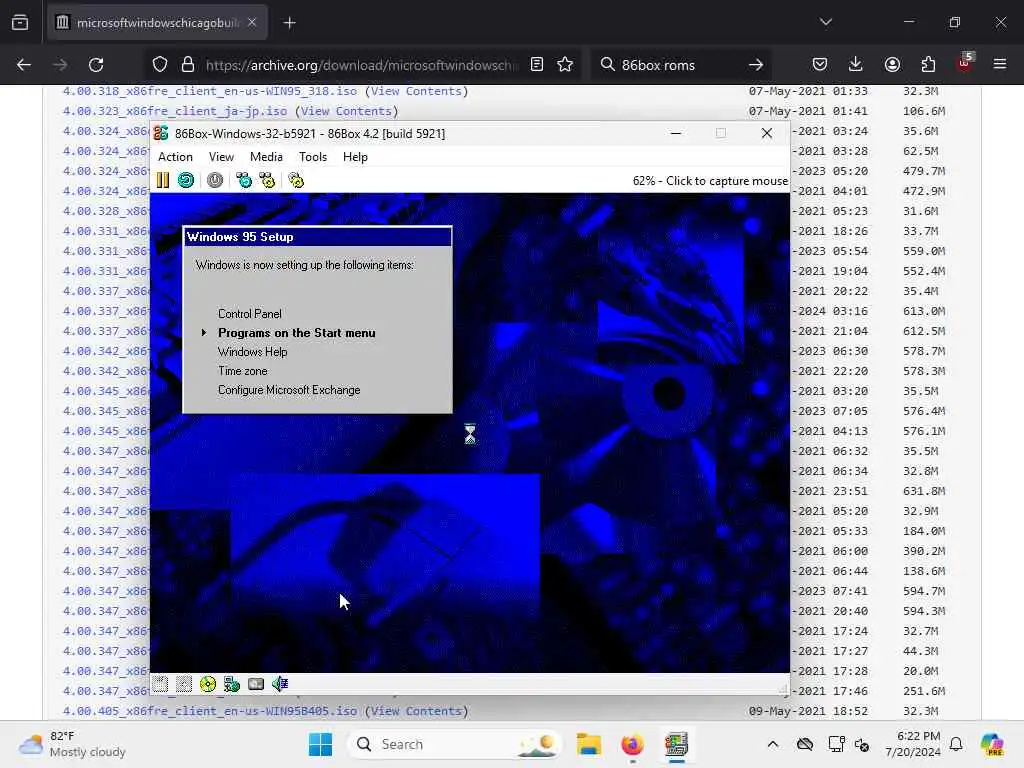Pause the 86Box emulation

(x=163, y=180)
